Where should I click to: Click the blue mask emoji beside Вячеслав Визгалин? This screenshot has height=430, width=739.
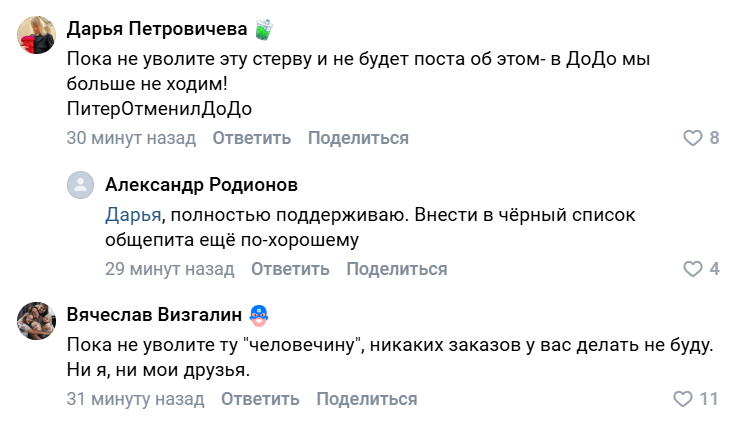coord(259,315)
